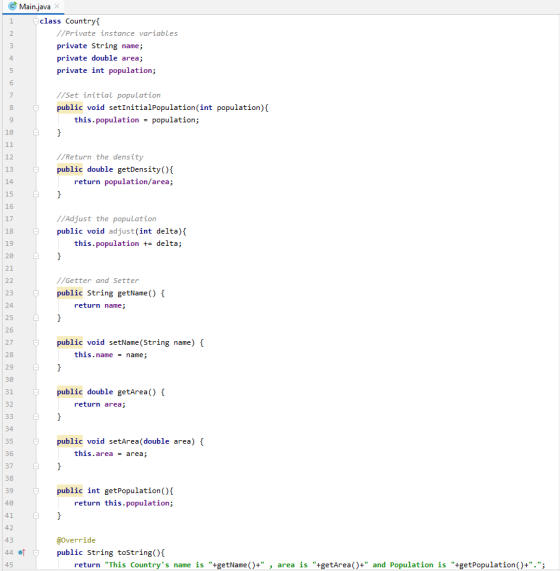Click method name 'setName' on line 27
Screen dimensions: 560x571
pyautogui.click(x=124, y=343)
